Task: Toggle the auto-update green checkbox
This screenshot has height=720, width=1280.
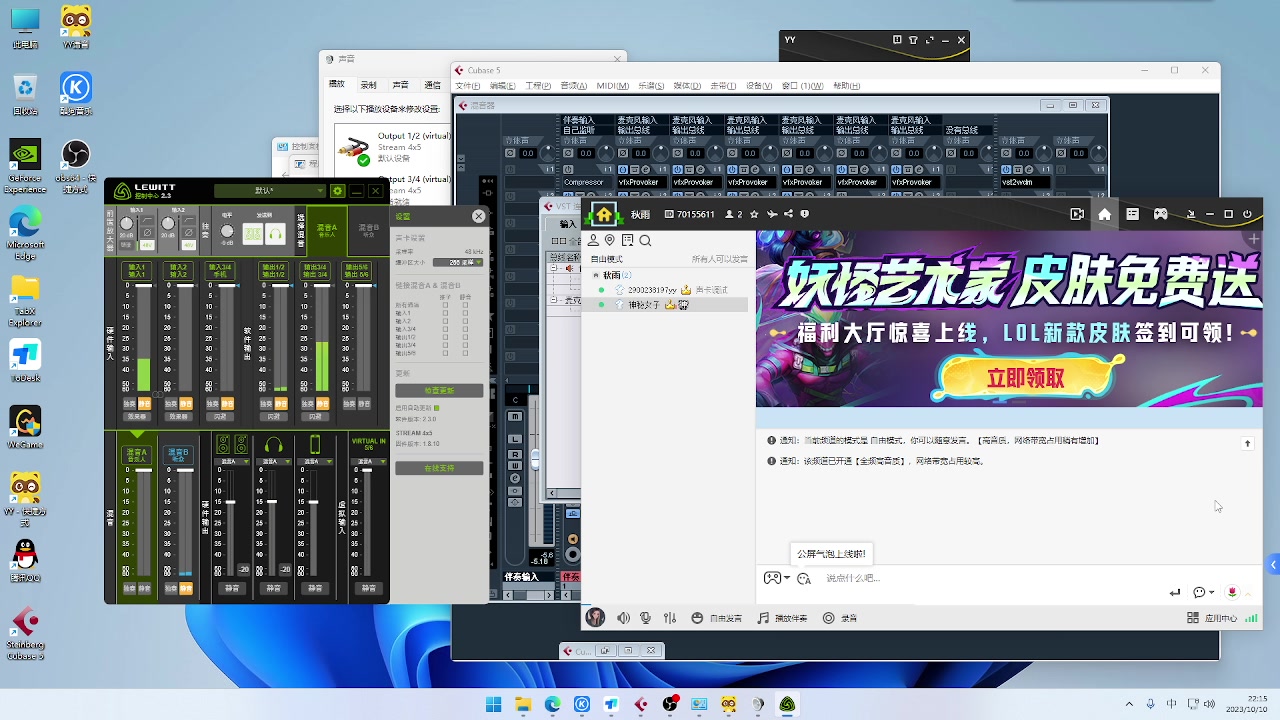Action: point(437,408)
